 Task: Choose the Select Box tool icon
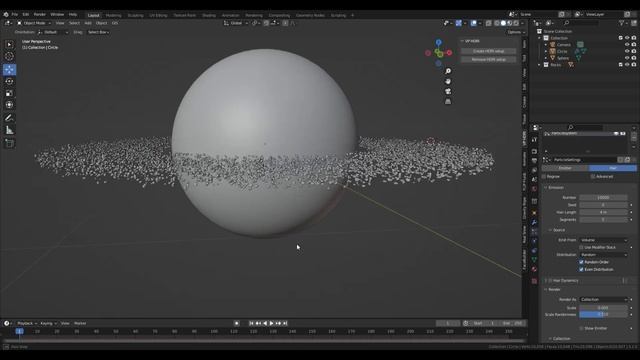9,44
